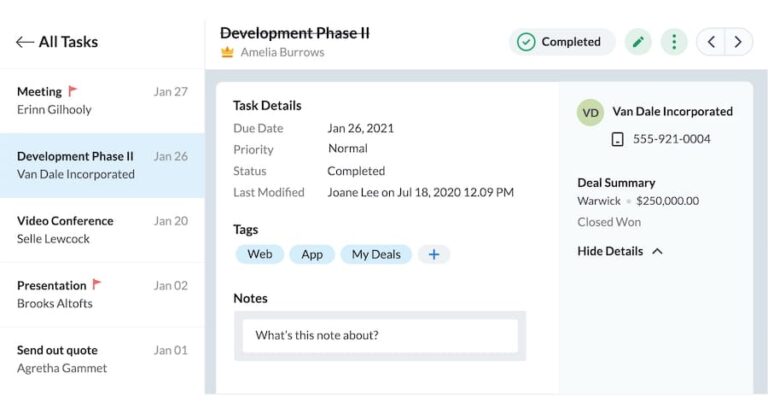Open the Presentation task for Brooks Altofts
Screen dimensions: 768x414
(102, 294)
